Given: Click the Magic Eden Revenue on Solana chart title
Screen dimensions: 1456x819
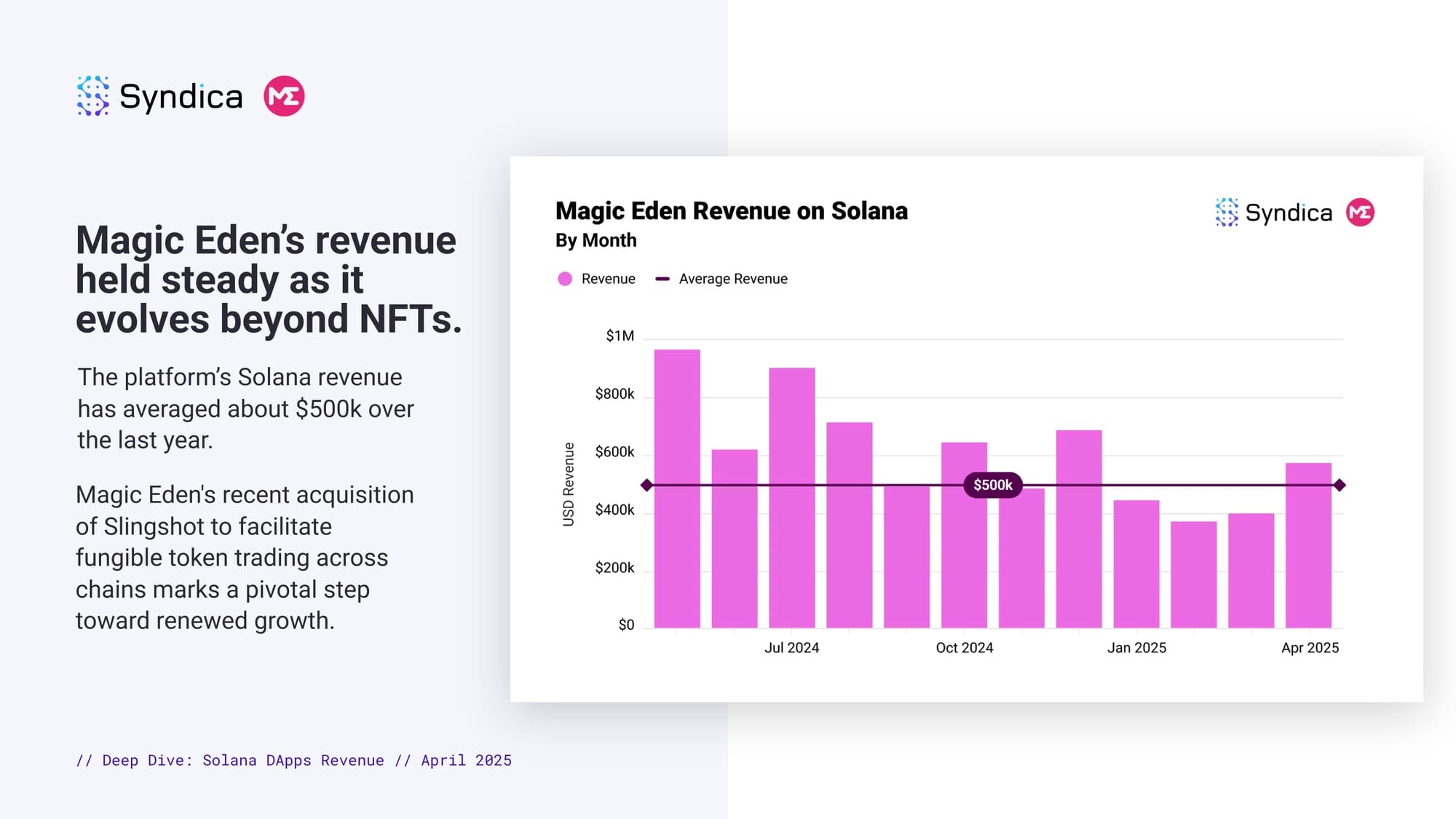Looking at the screenshot, I should click(x=731, y=211).
